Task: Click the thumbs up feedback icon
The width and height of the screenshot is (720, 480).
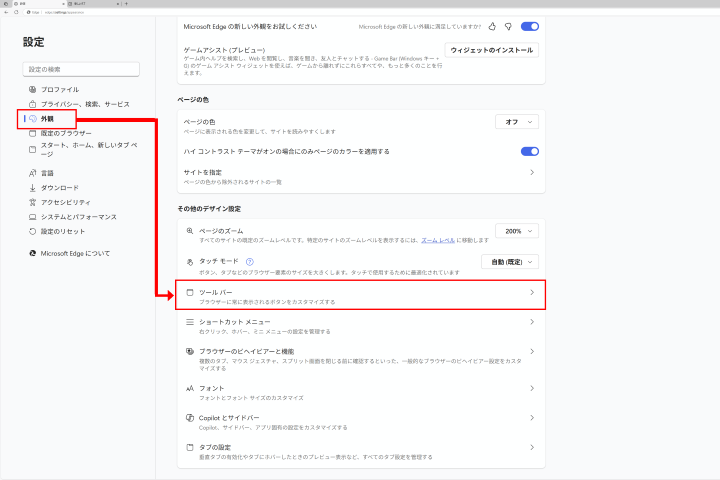Action: click(x=492, y=27)
